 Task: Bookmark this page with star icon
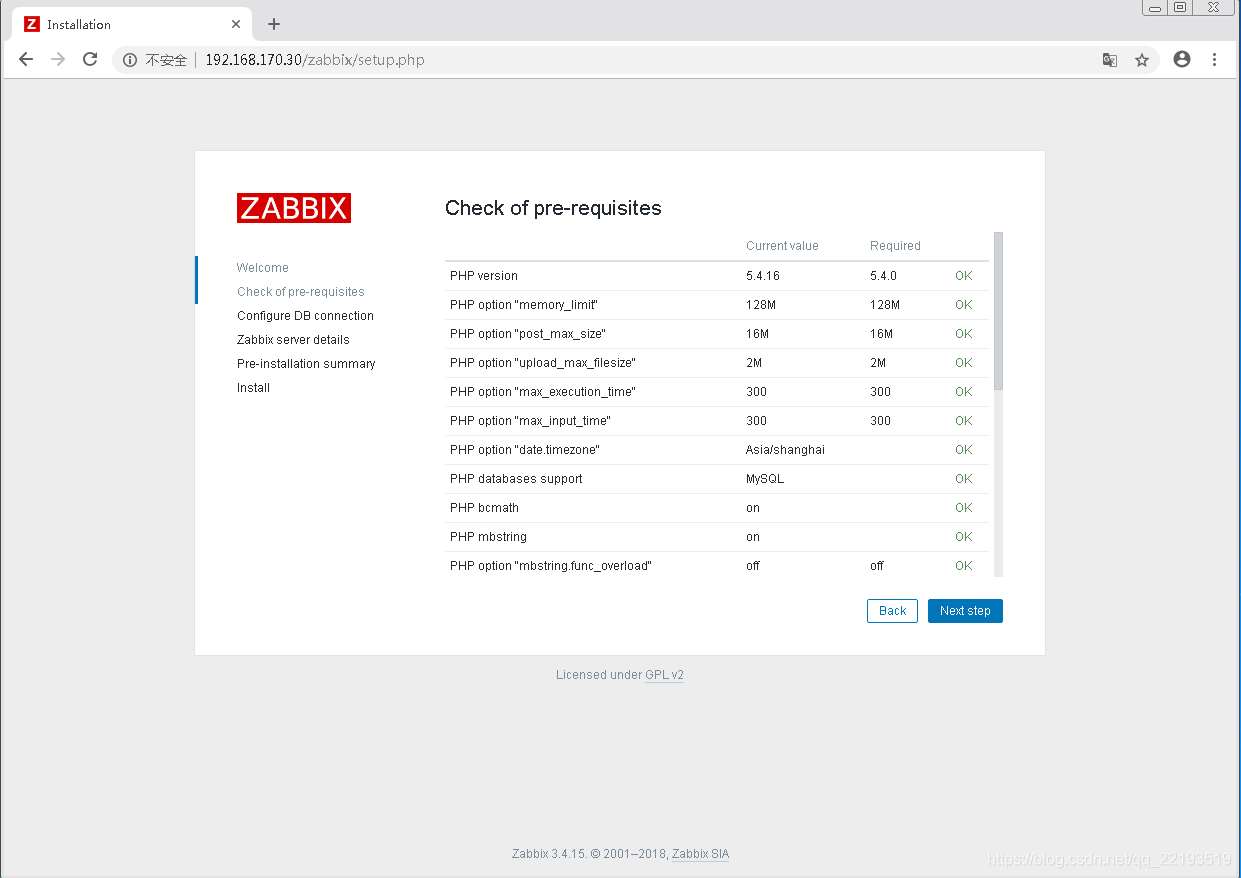1141,60
